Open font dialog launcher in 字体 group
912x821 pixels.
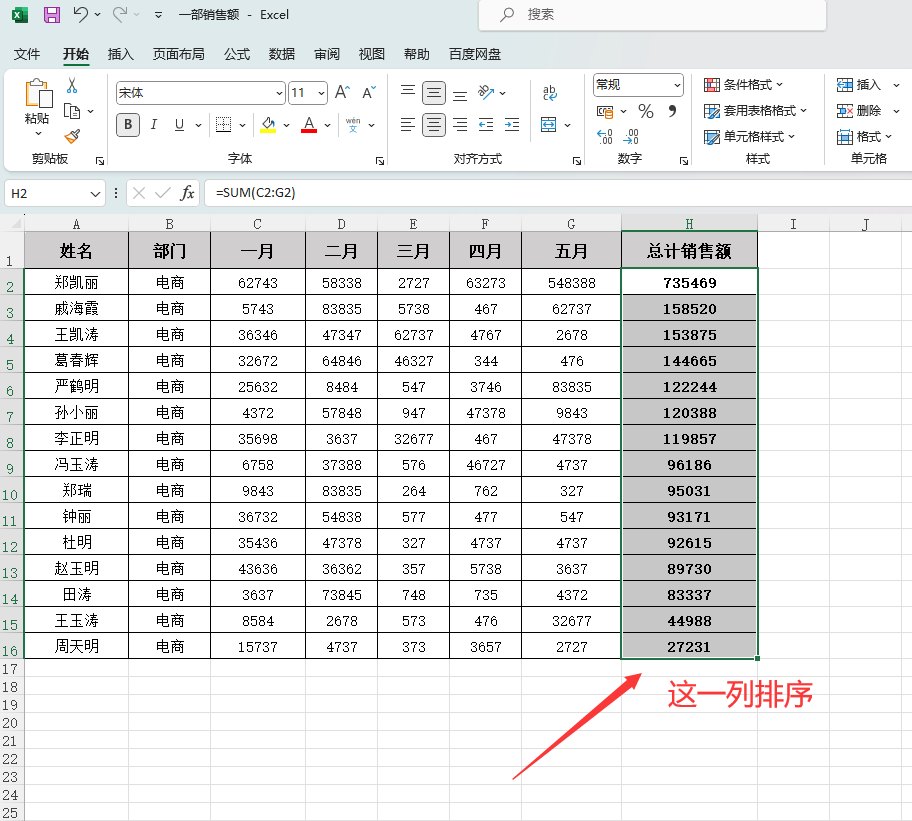[x=380, y=161]
